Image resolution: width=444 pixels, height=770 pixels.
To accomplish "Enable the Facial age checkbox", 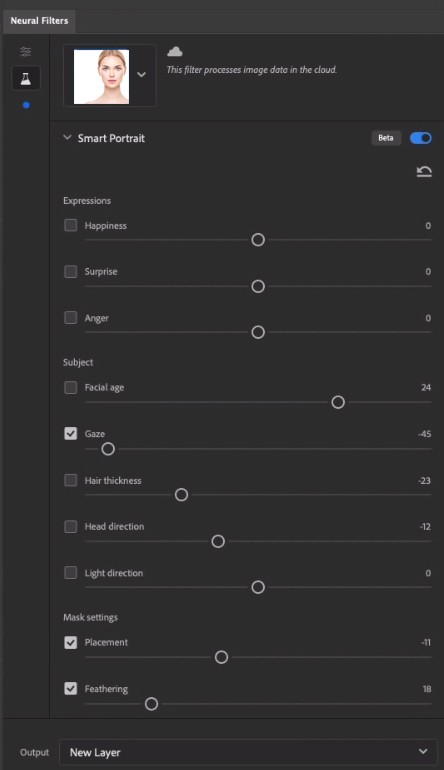I will (x=71, y=387).
